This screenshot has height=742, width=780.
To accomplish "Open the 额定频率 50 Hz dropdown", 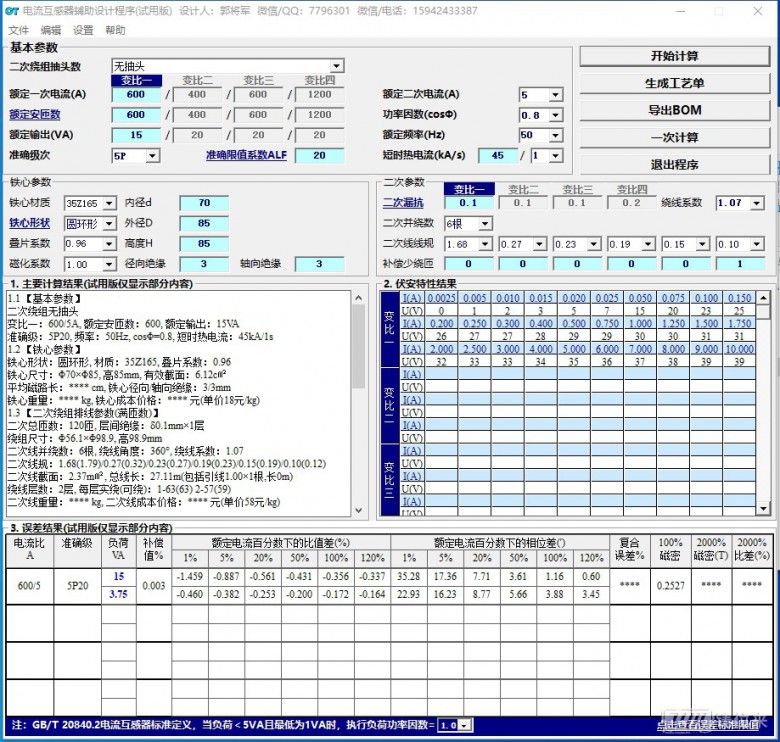I will (x=555, y=135).
